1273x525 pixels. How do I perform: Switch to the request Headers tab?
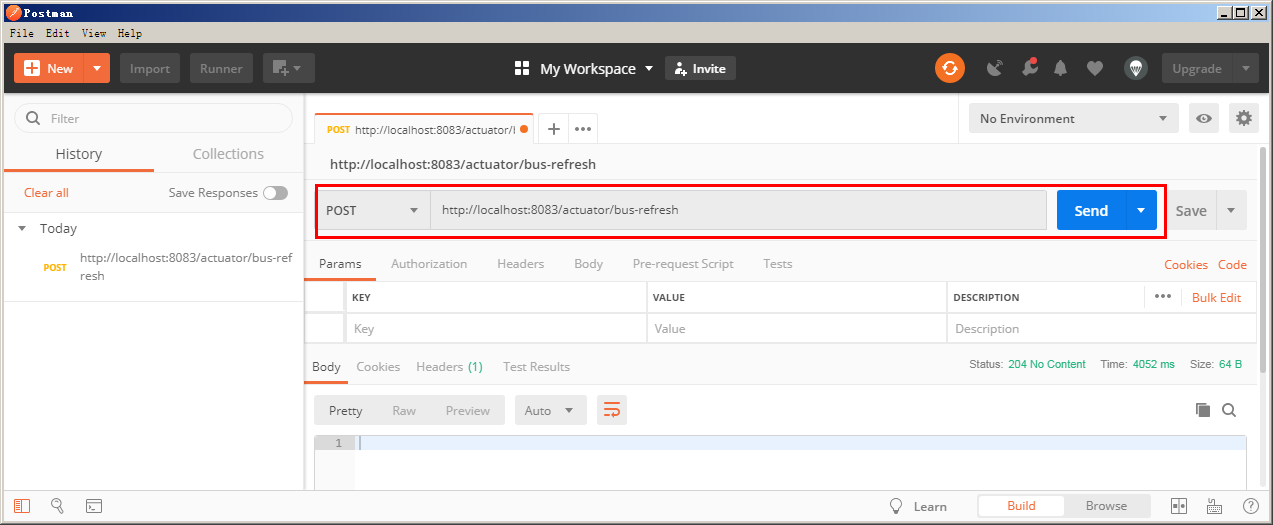point(520,264)
